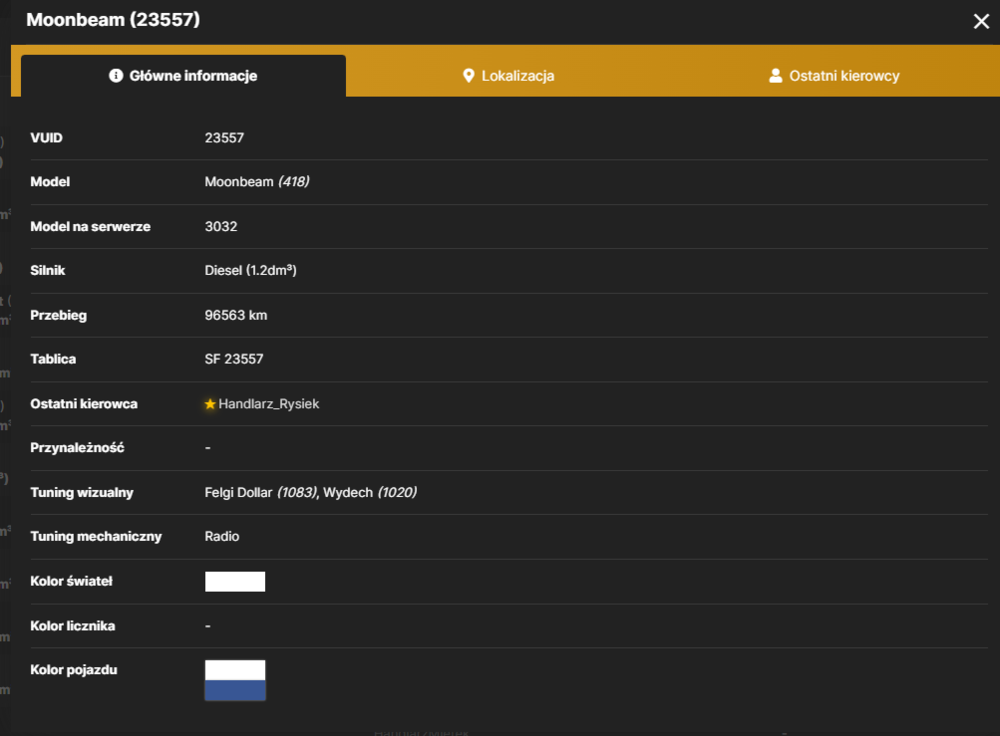The height and width of the screenshot is (736, 1000).
Task: Click the white Kolor świateł swatch
Action: click(235, 581)
